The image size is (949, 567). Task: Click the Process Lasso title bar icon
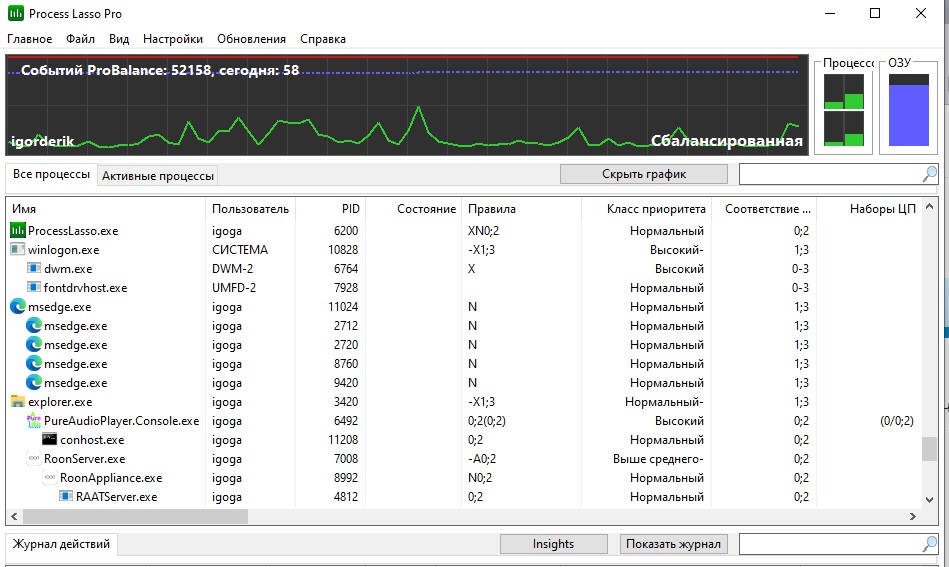pyautogui.click(x=16, y=13)
